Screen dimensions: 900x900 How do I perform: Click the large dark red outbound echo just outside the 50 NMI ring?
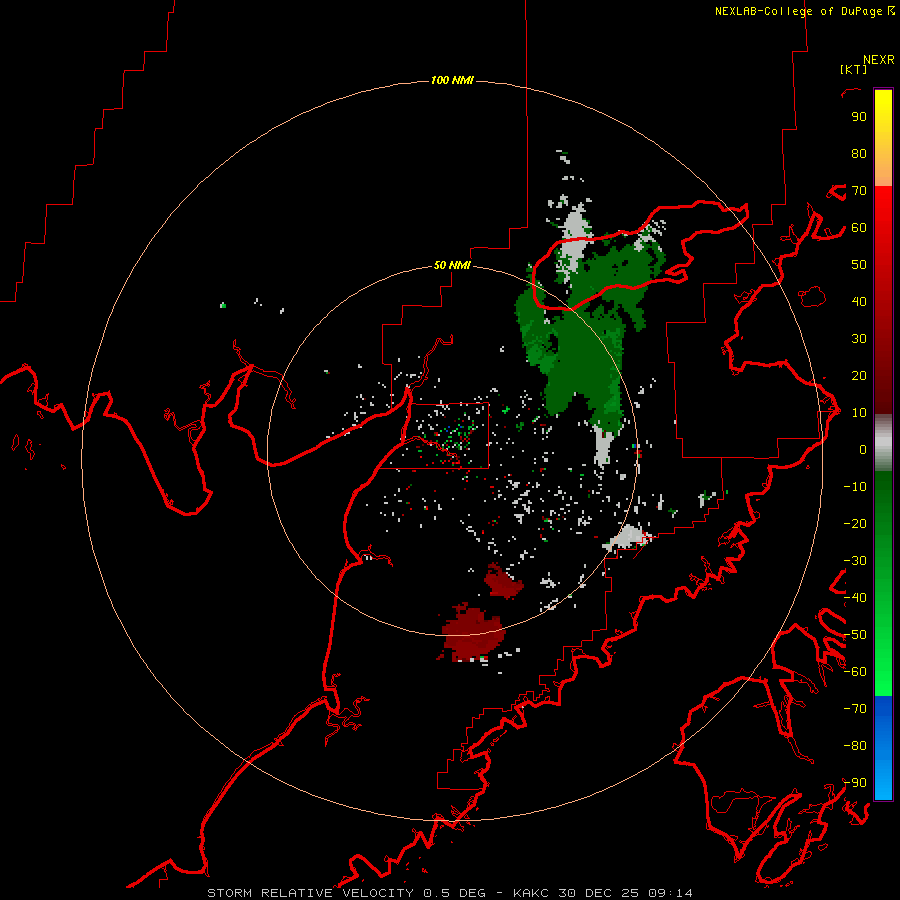pos(473,633)
